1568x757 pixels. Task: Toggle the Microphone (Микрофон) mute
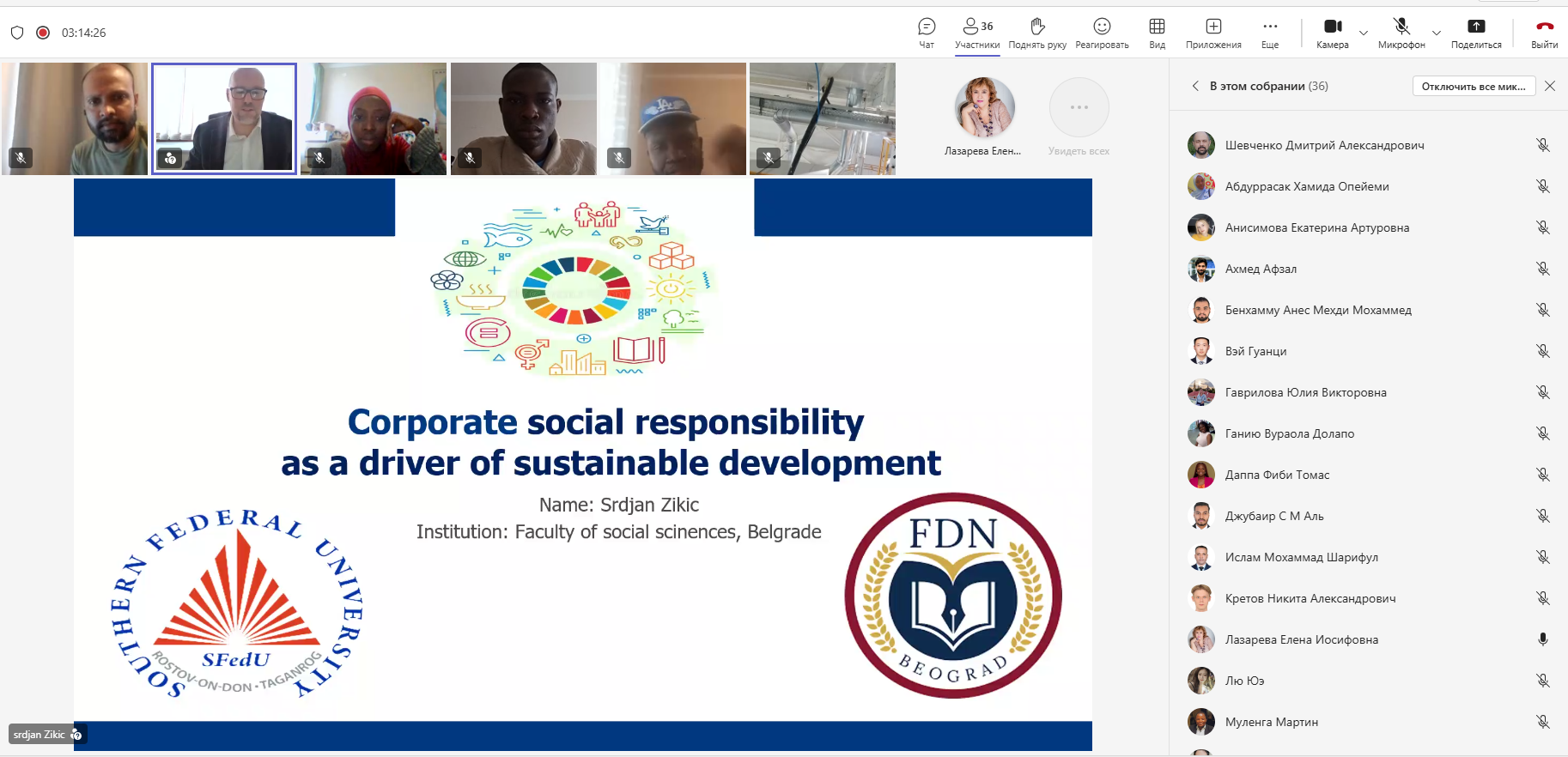click(x=1401, y=27)
